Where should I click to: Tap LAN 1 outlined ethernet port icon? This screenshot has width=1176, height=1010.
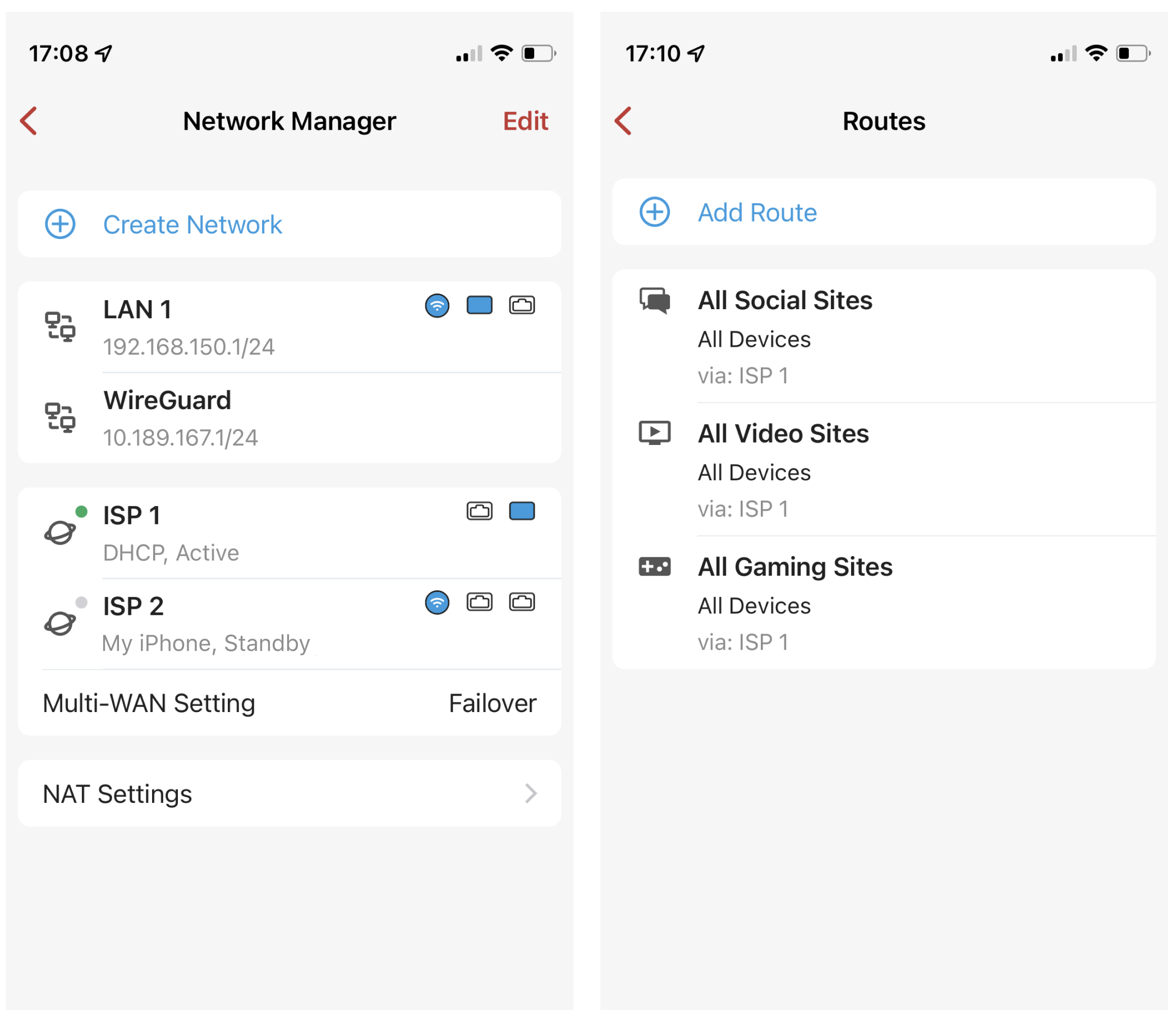(x=522, y=305)
